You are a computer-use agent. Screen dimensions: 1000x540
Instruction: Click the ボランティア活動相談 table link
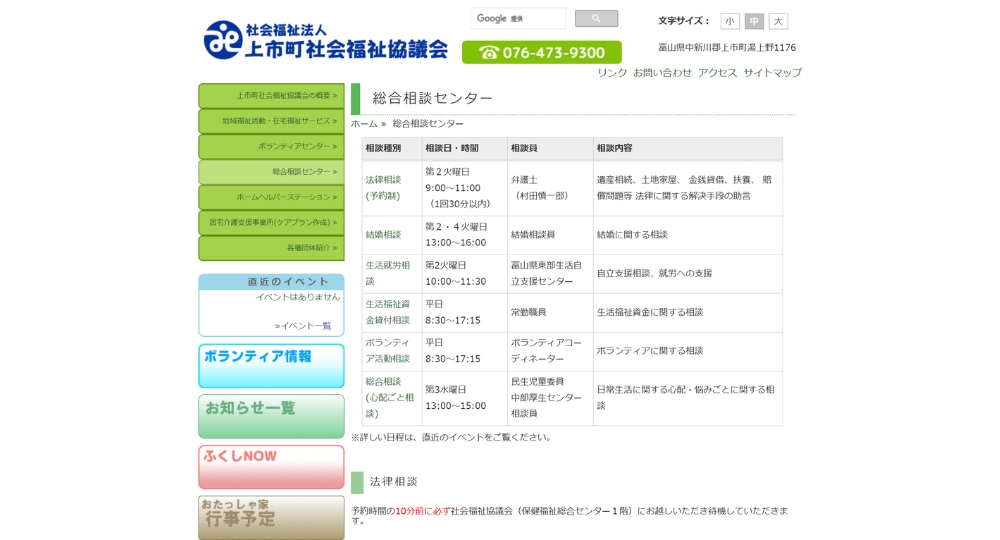coord(388,351)
